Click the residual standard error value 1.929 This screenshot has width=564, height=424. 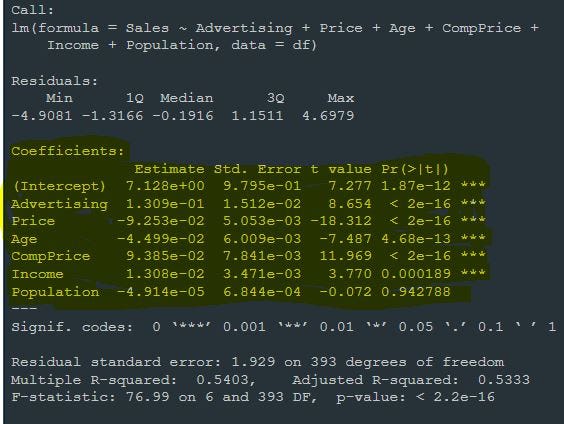253,362
